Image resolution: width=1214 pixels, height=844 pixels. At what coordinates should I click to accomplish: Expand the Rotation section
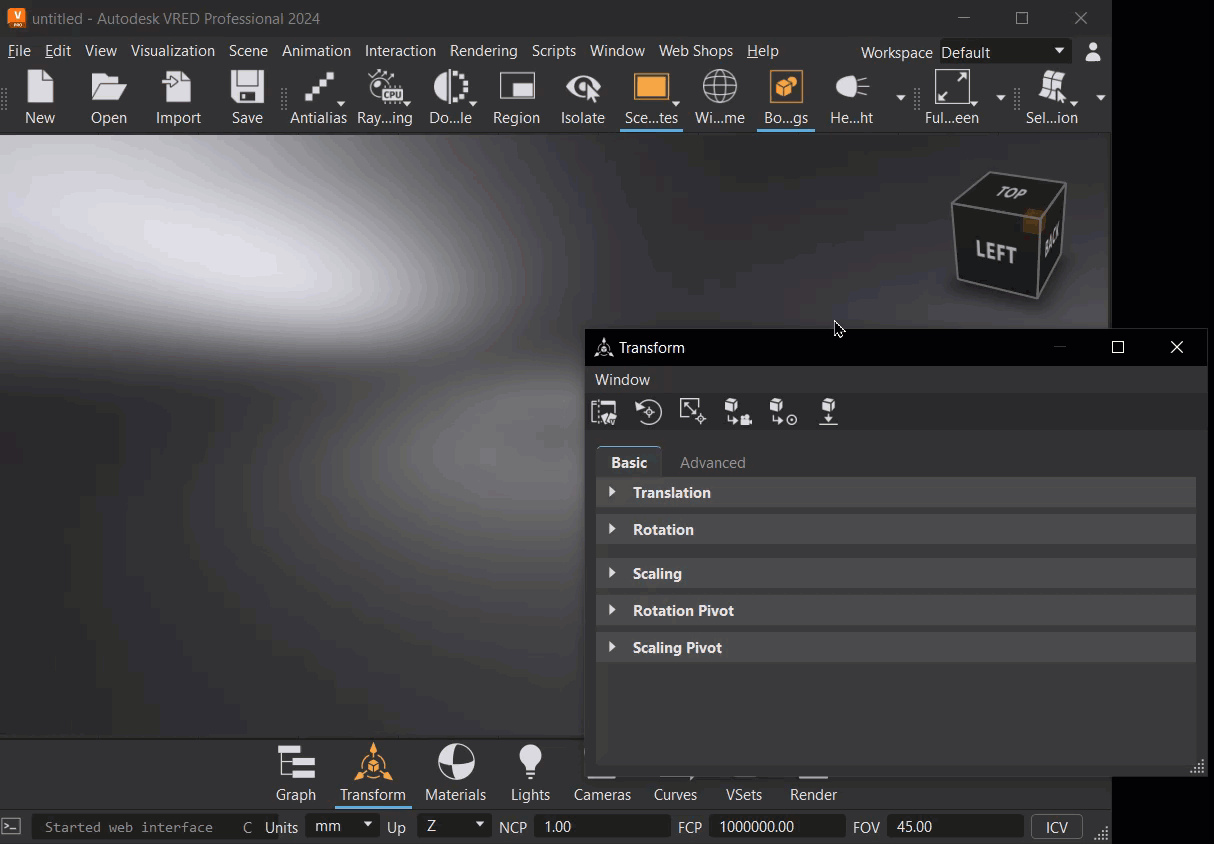[x=896, y=530]
